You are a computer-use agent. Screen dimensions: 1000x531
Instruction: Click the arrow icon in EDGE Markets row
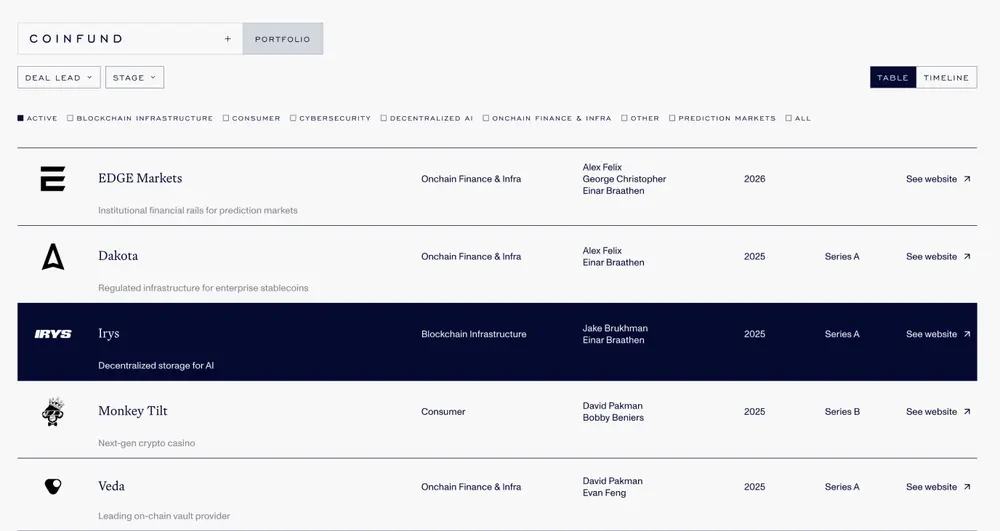point(967,179)
